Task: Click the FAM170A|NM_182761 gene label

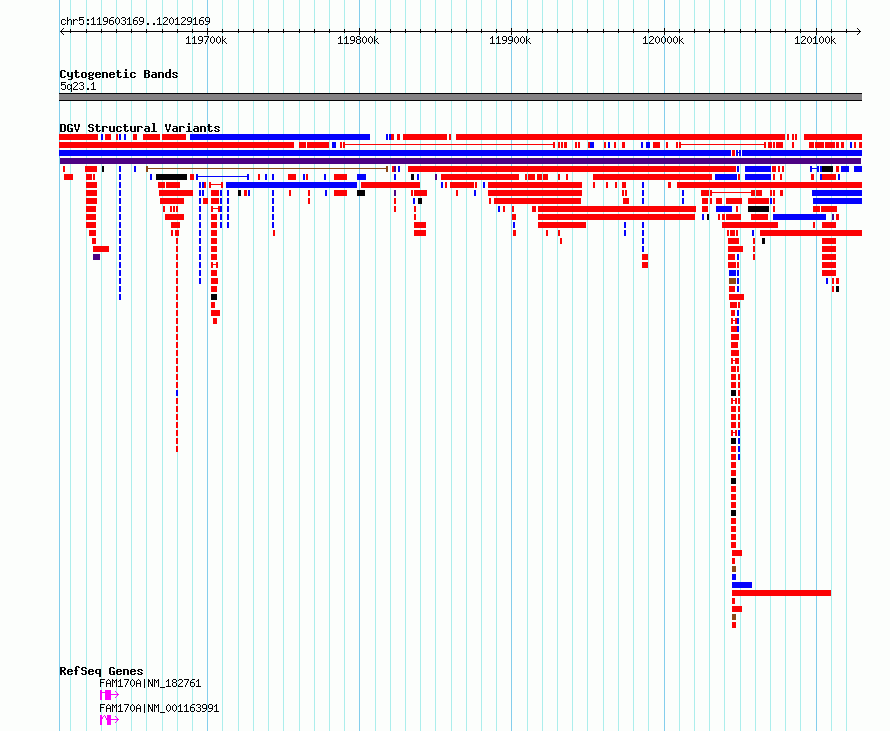Action: [x=150, y=683]
